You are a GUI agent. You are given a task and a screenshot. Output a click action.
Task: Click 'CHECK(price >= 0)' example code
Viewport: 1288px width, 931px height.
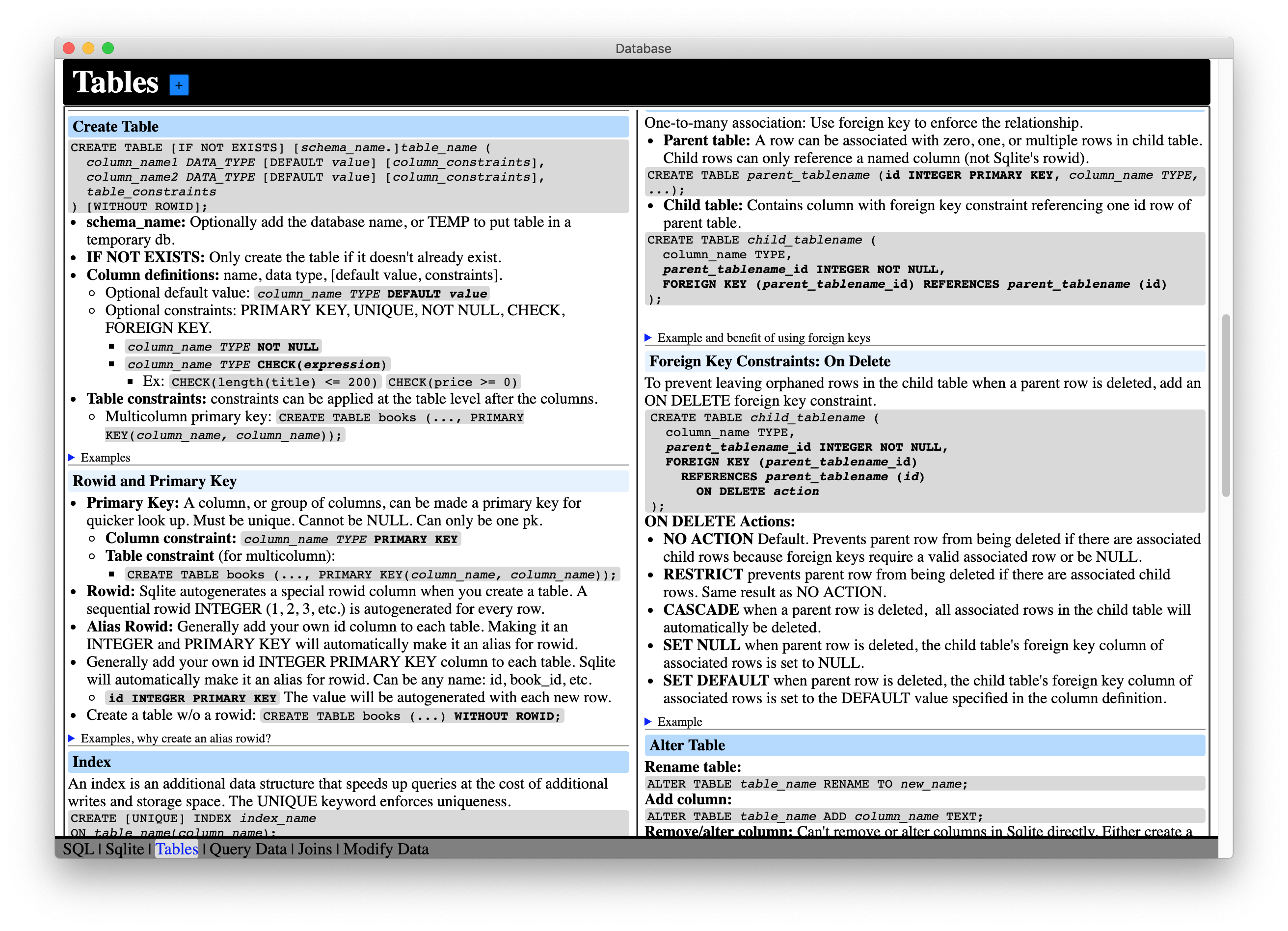pos(453,382)
